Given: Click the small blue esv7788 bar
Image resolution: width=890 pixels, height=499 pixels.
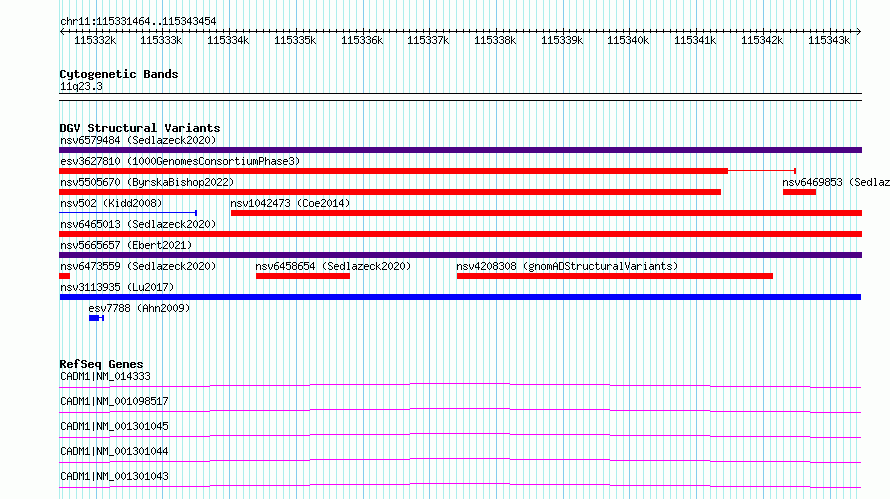Looking at the screenshot, I should click(x=96, y=318).
